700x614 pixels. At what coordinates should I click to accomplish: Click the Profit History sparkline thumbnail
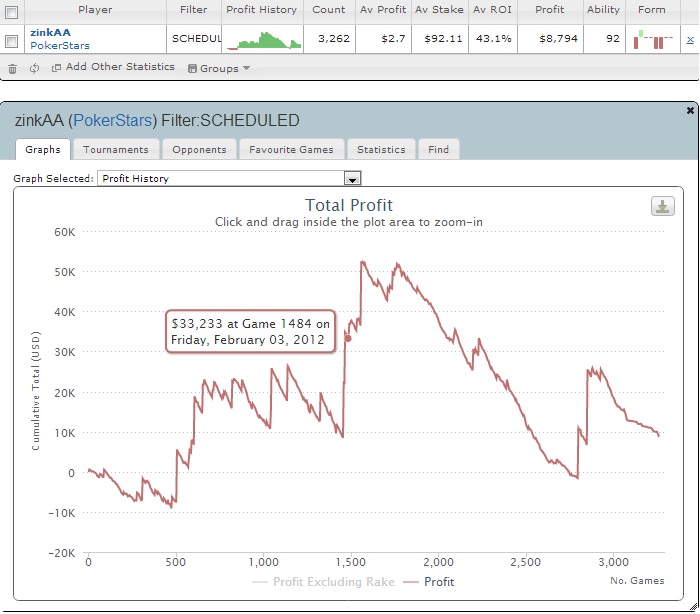click(264, 40)
